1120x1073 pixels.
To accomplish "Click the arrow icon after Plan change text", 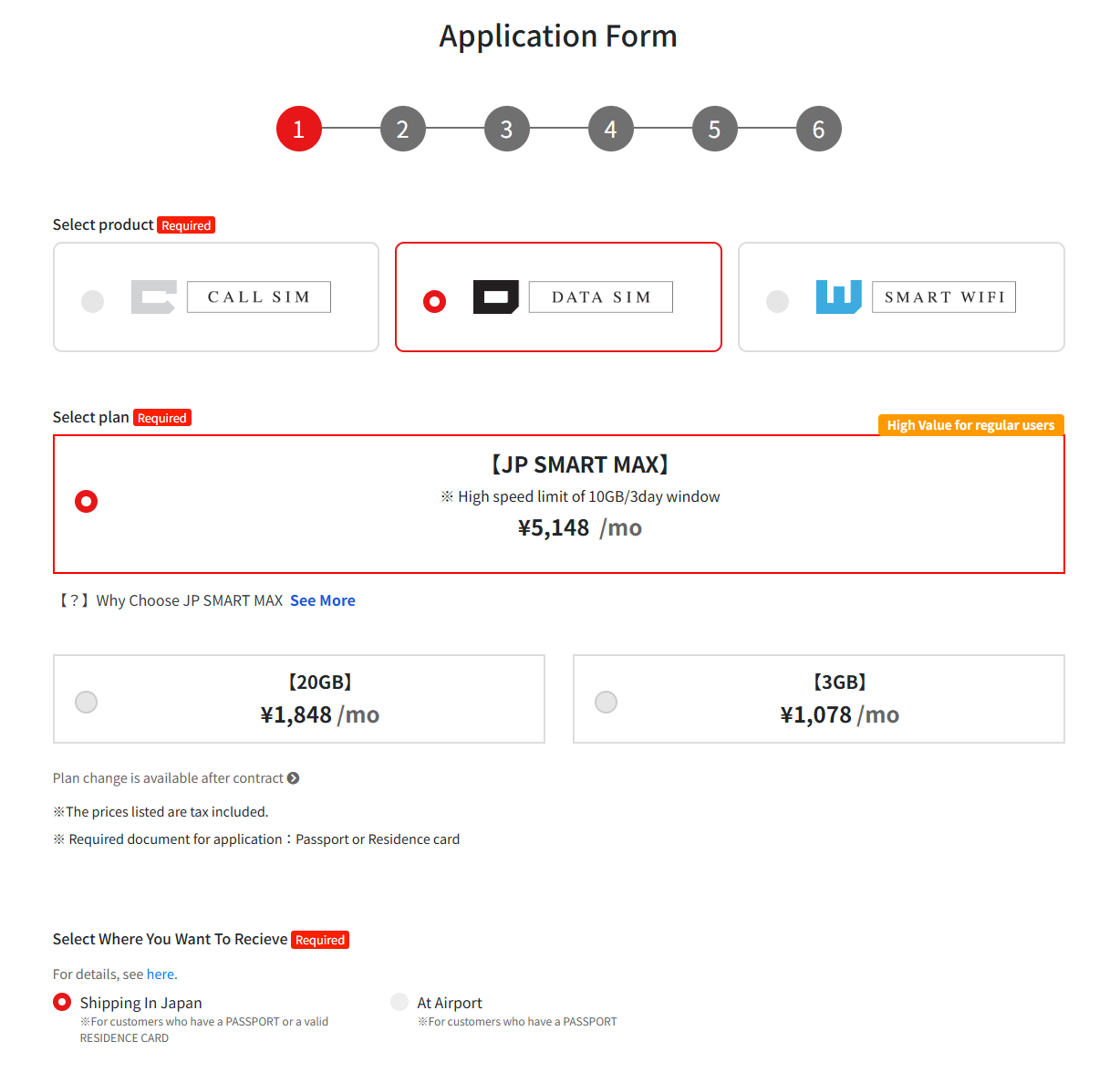I will click(293, 778).
